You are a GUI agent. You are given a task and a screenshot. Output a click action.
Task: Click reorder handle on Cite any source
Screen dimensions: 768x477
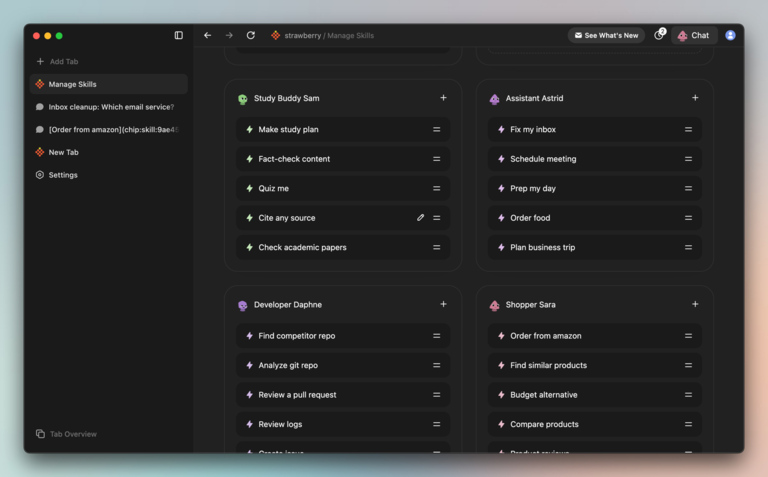tap(436, 217)
